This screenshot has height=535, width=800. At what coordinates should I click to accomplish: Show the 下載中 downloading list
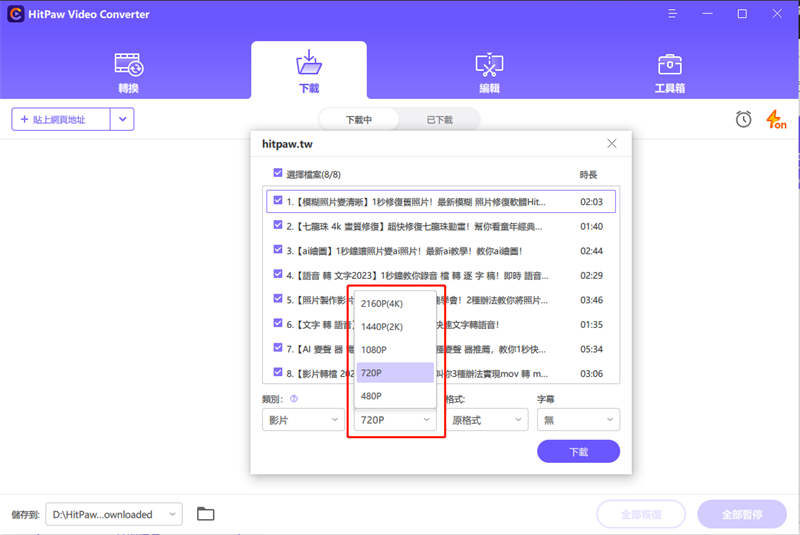(x=359, y=120)
